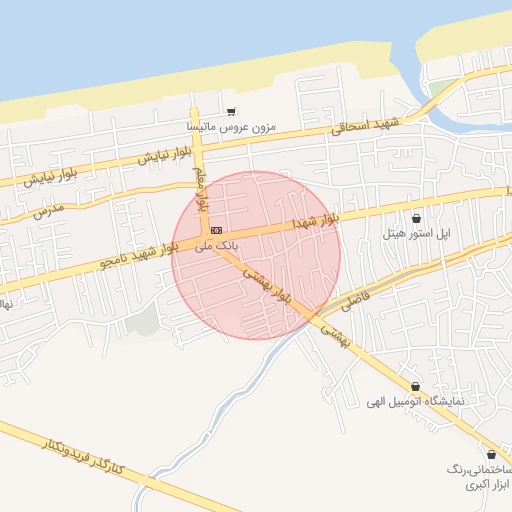Click the مزون عروس ماتیسا place label
The width and height of the screenshot is (512, 512).
point(231,127)
